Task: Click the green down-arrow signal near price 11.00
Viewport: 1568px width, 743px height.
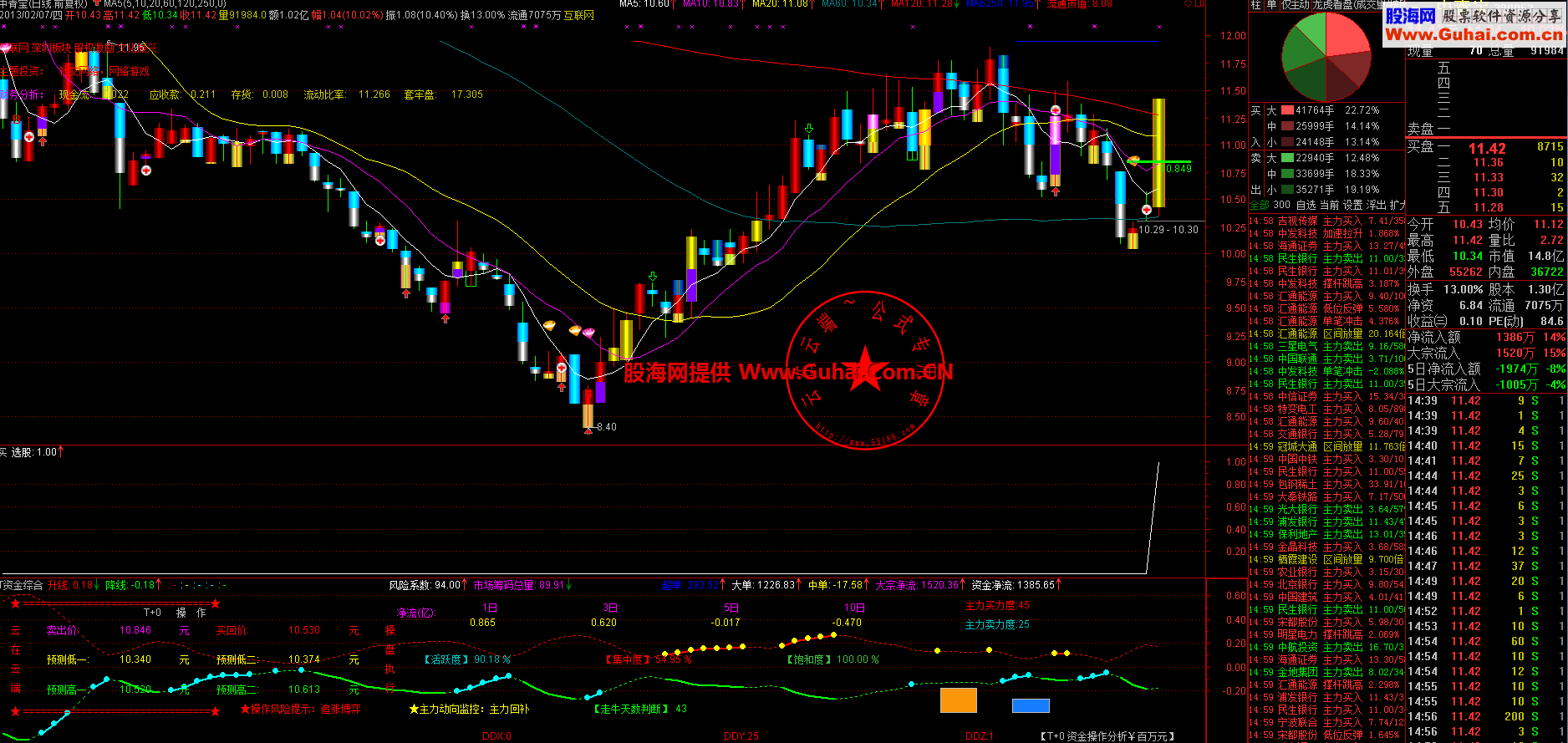Action: point(808,129)
